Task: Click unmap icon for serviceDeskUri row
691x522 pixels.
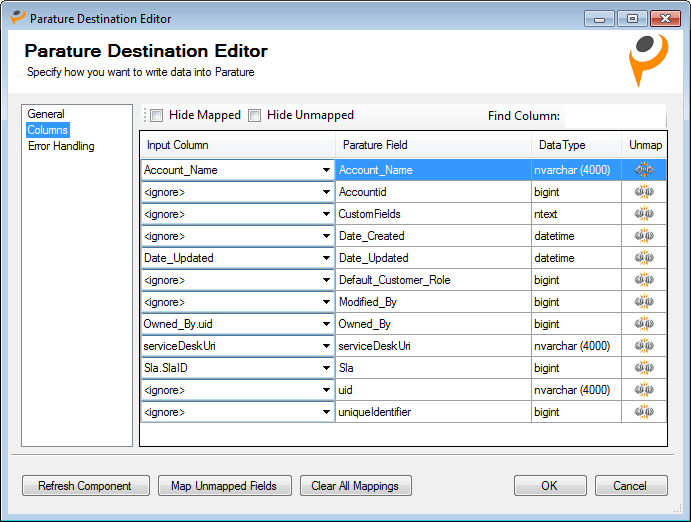Action: [x=644, y=346]
